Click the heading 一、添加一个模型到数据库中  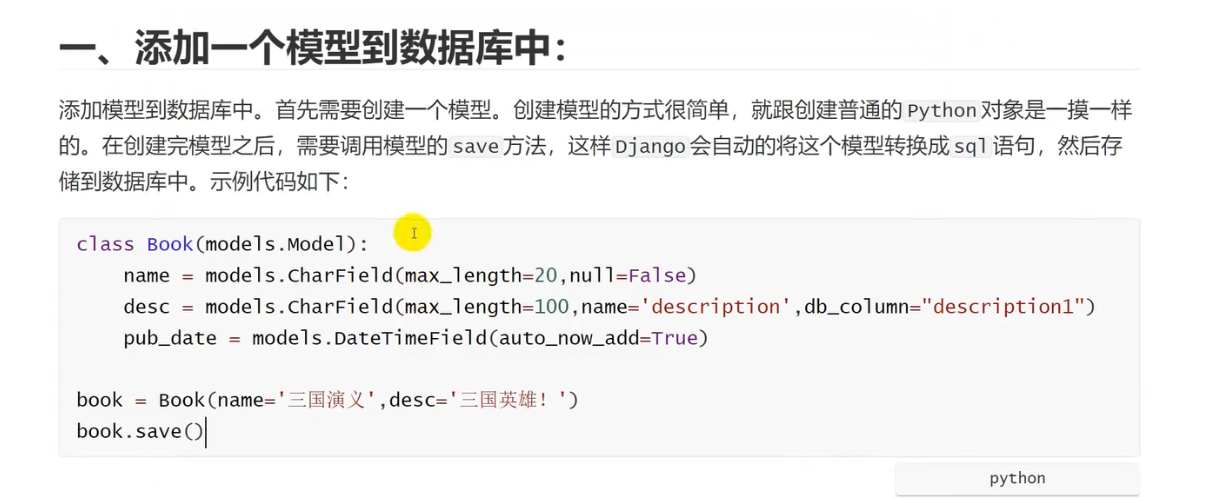point(313,46)
